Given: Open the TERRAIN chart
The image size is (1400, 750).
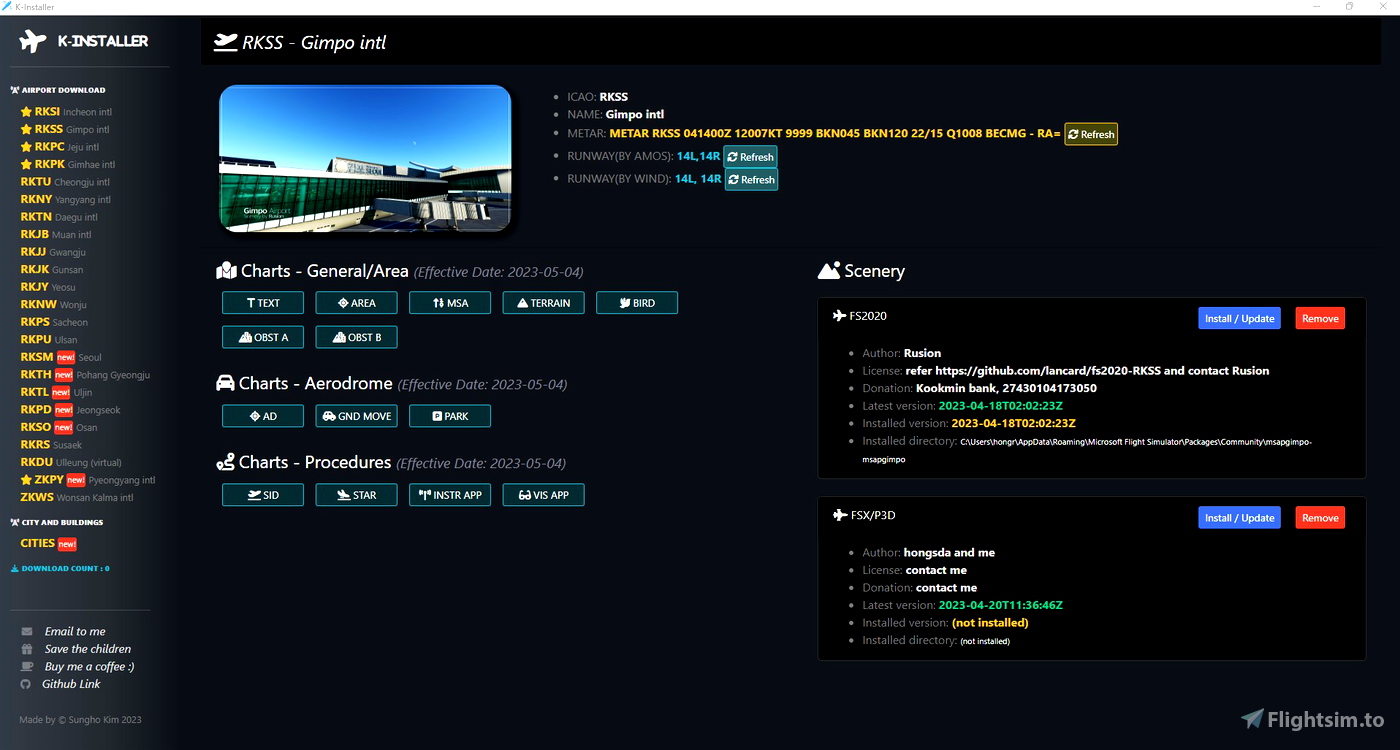Looking at the screenshot, I should pyautogui.click(x=543, y=303).
